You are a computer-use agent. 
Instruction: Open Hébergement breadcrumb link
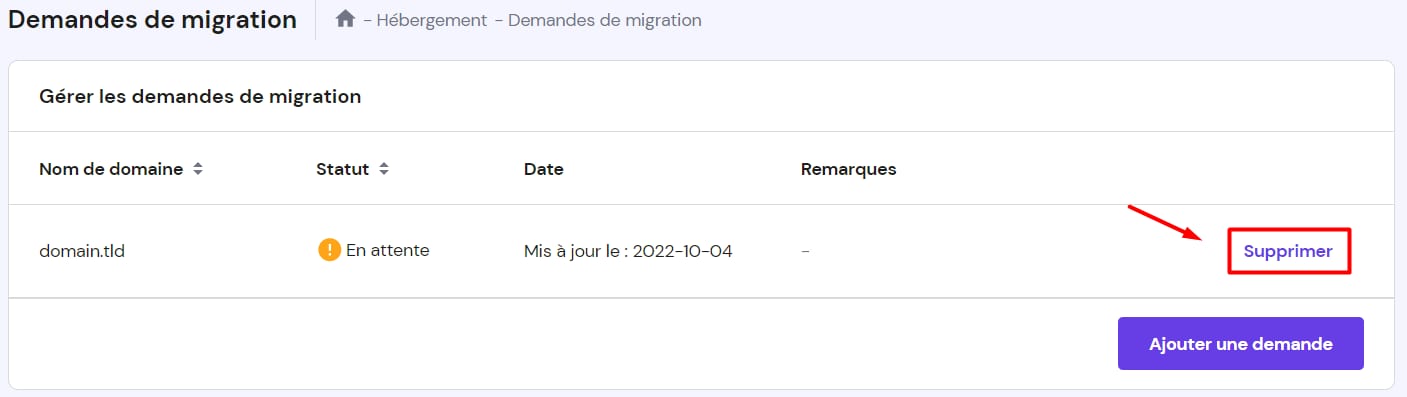coord(432,20)
